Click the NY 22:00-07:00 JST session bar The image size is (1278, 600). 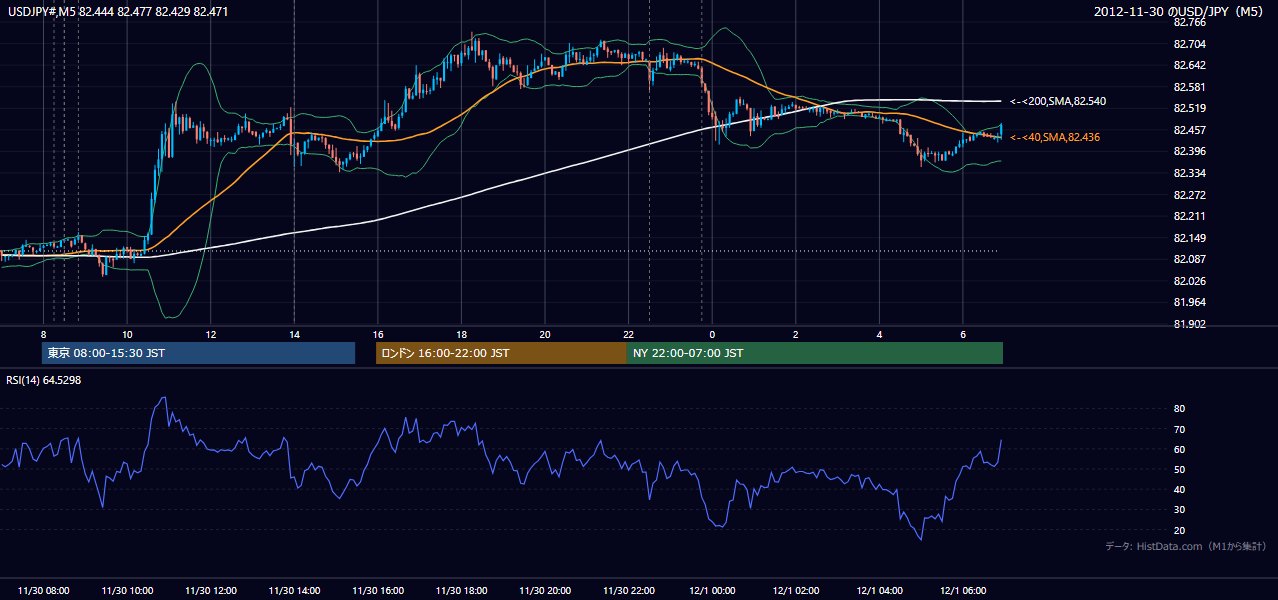pos(815,353)
